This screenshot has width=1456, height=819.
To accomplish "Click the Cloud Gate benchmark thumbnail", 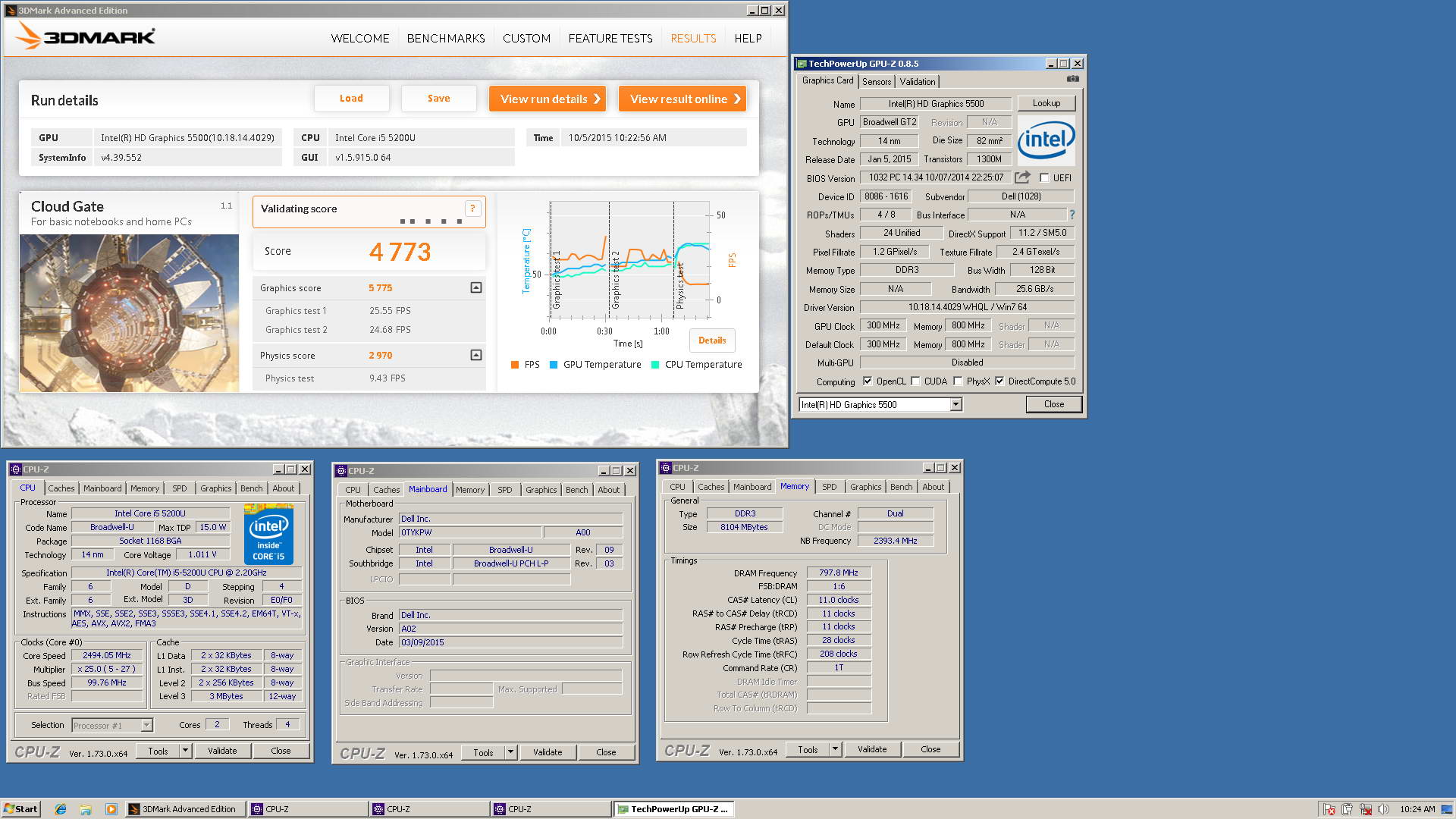I will [x=129, y=313].
